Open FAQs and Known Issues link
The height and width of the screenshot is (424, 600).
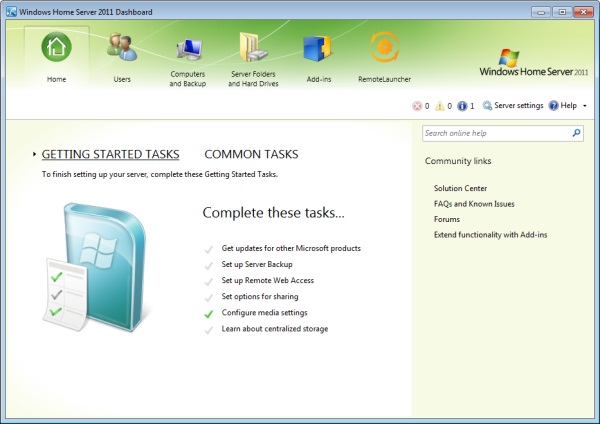tap(474, 204)
